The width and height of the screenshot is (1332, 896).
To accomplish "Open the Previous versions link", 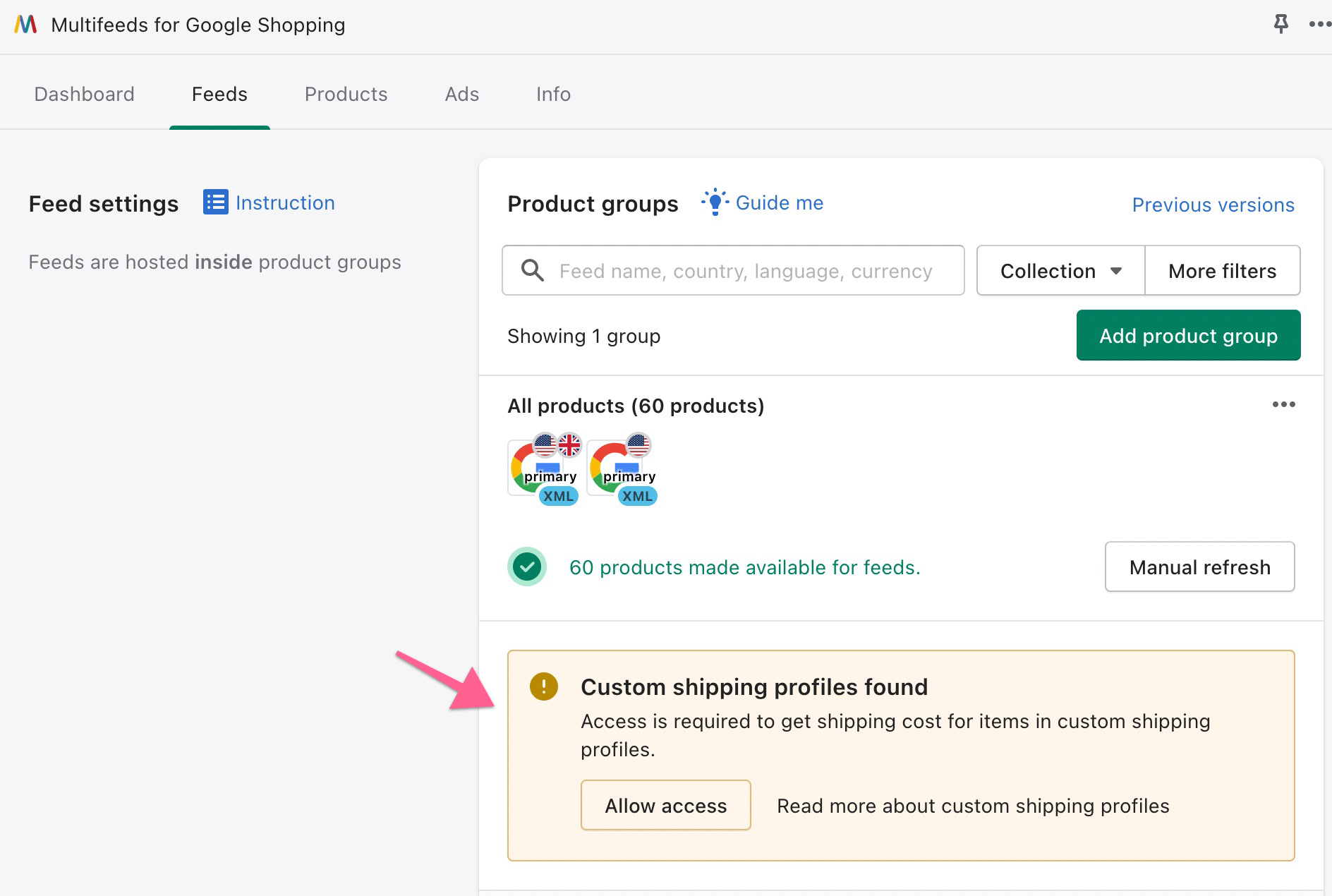I will [1213, 205].
